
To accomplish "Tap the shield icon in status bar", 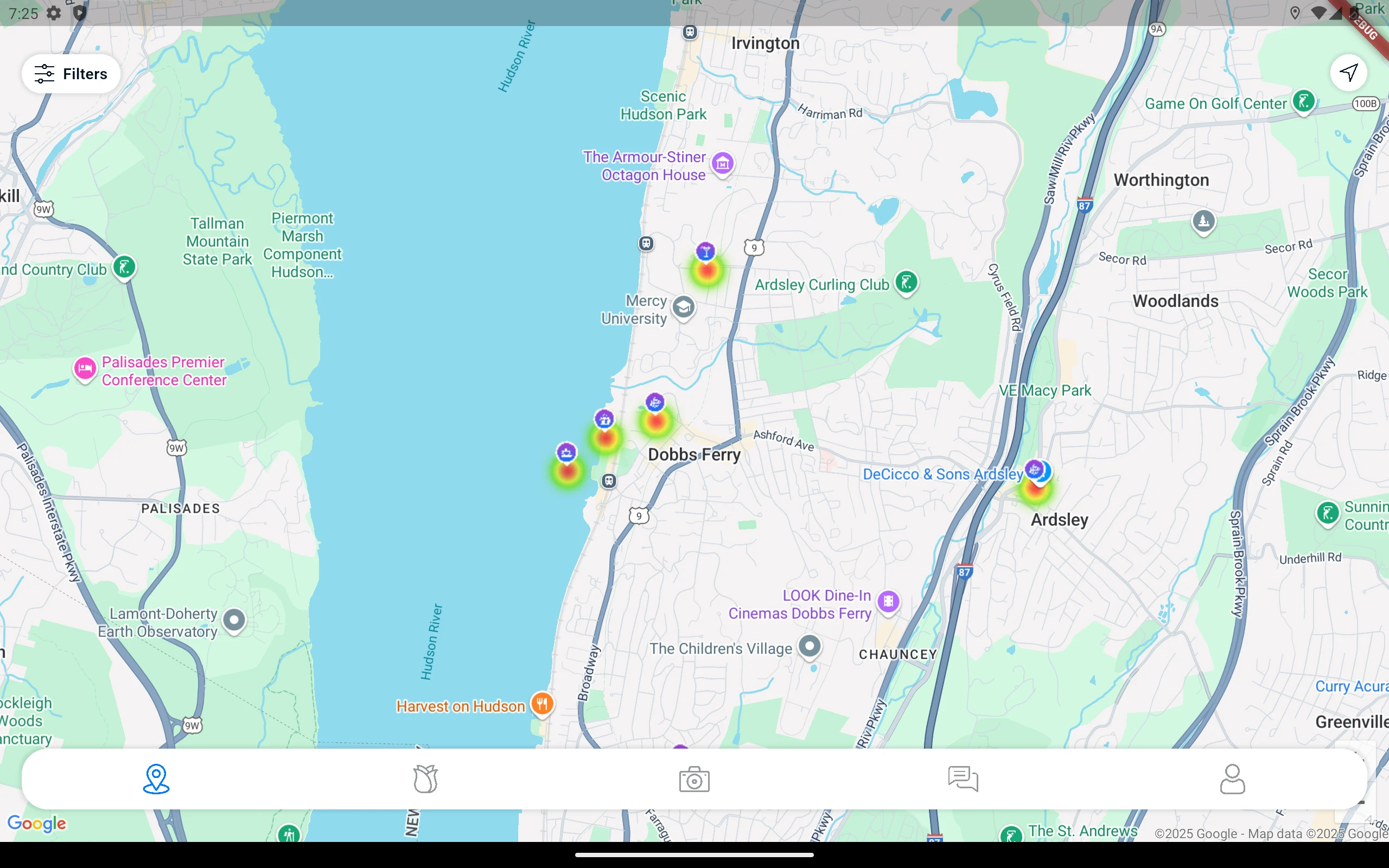I will pyautogui.click(x=80, y=13).
